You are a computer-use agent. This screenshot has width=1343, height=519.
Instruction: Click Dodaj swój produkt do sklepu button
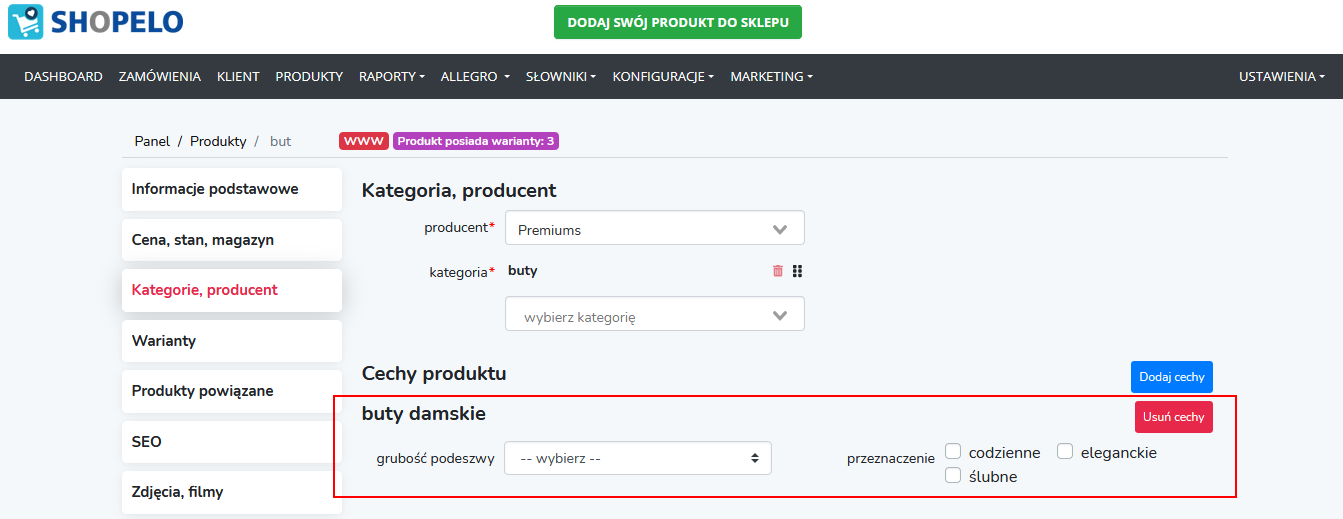[678, 22]
